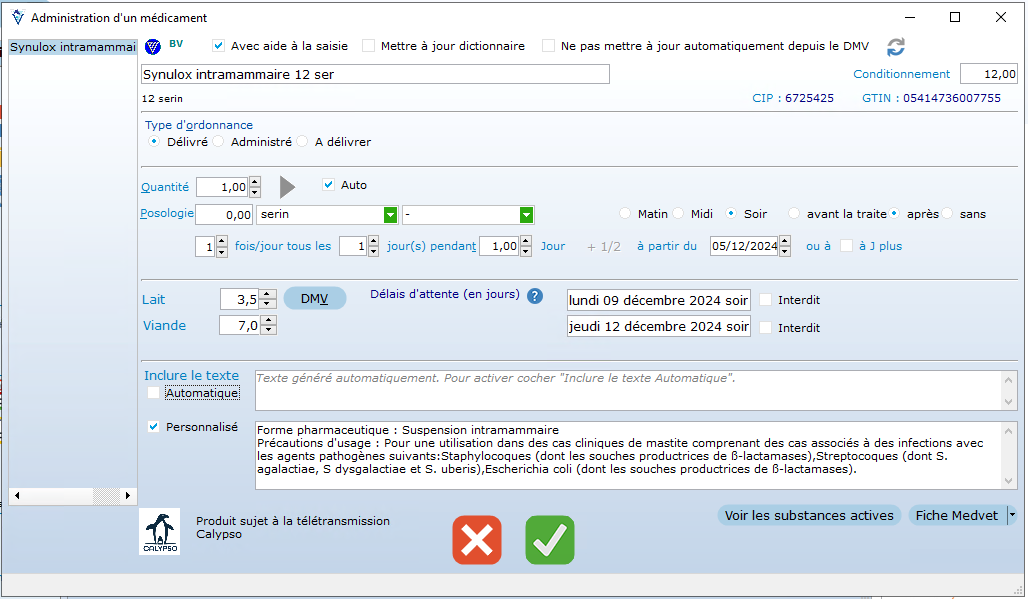The image size is (1028, 599).
Task: Open the serin unit dropdown
Action: 390,215
